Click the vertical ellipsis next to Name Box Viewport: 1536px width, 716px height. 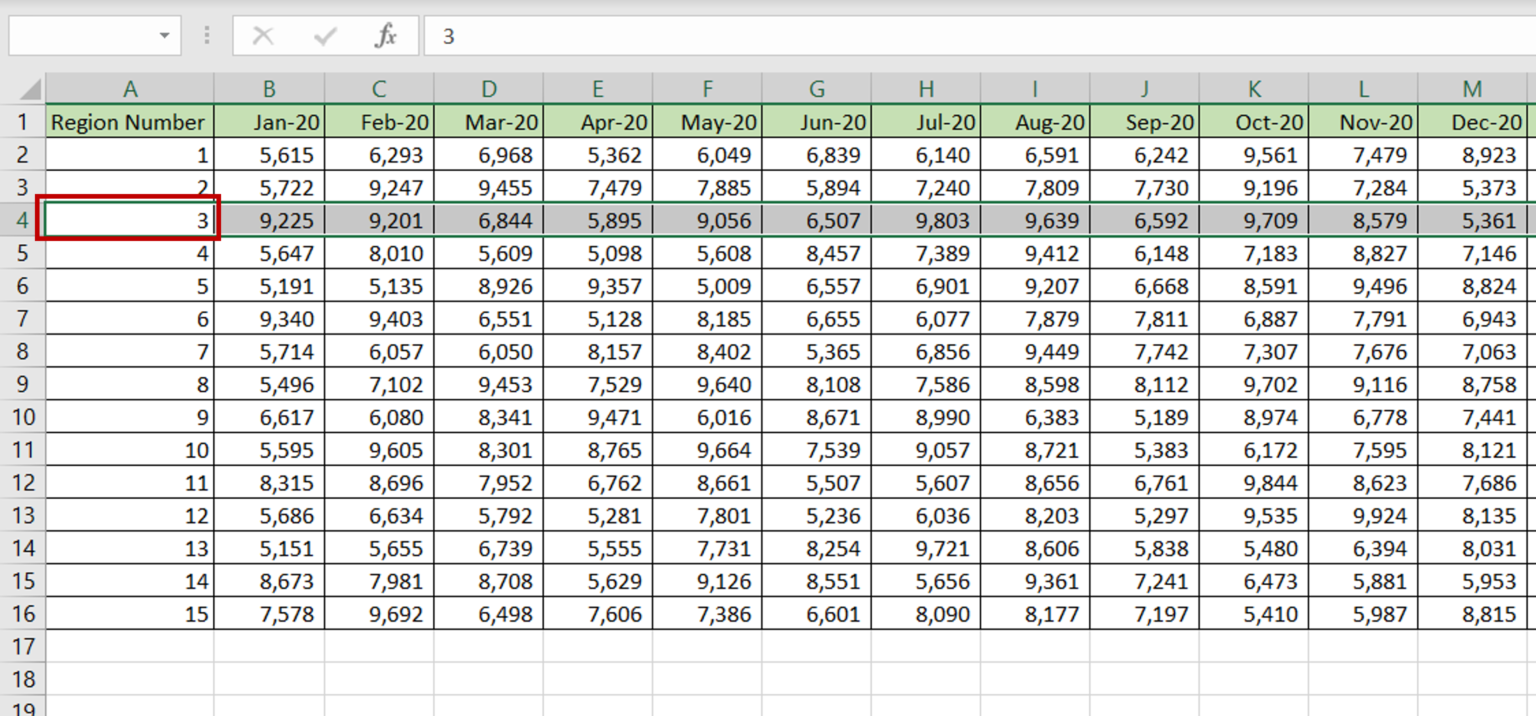click(206, 35)
